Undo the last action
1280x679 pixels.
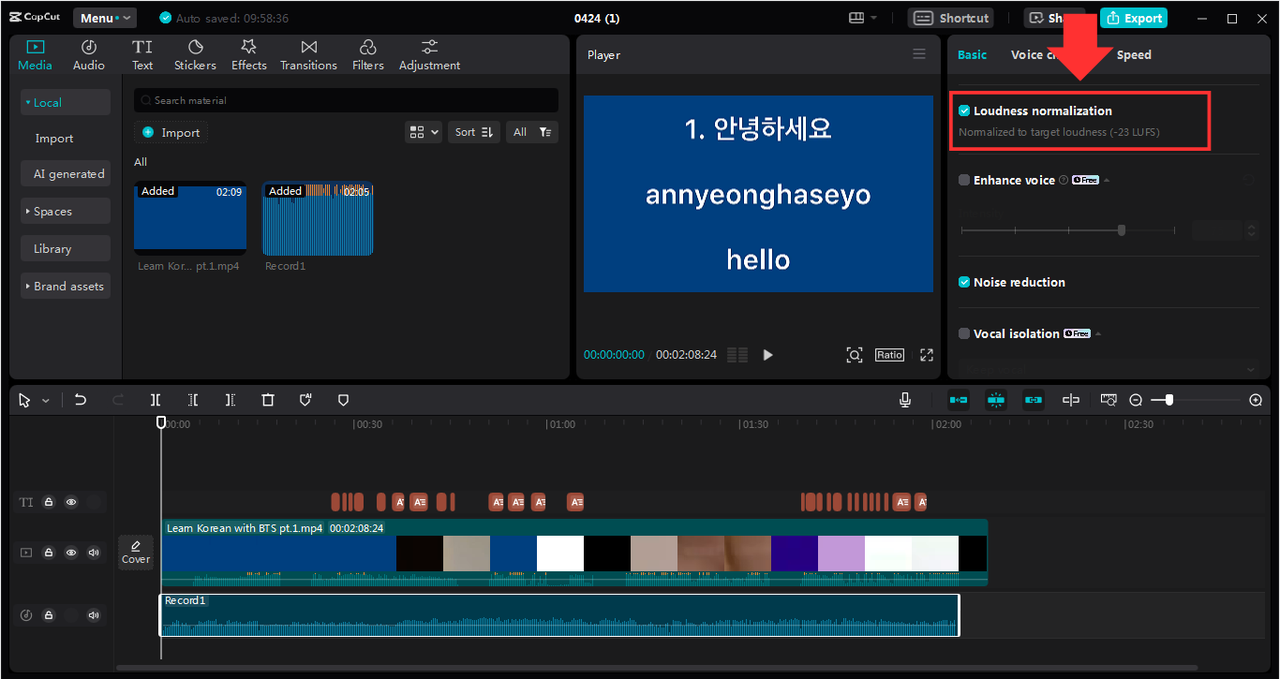(x=80, y=400)
